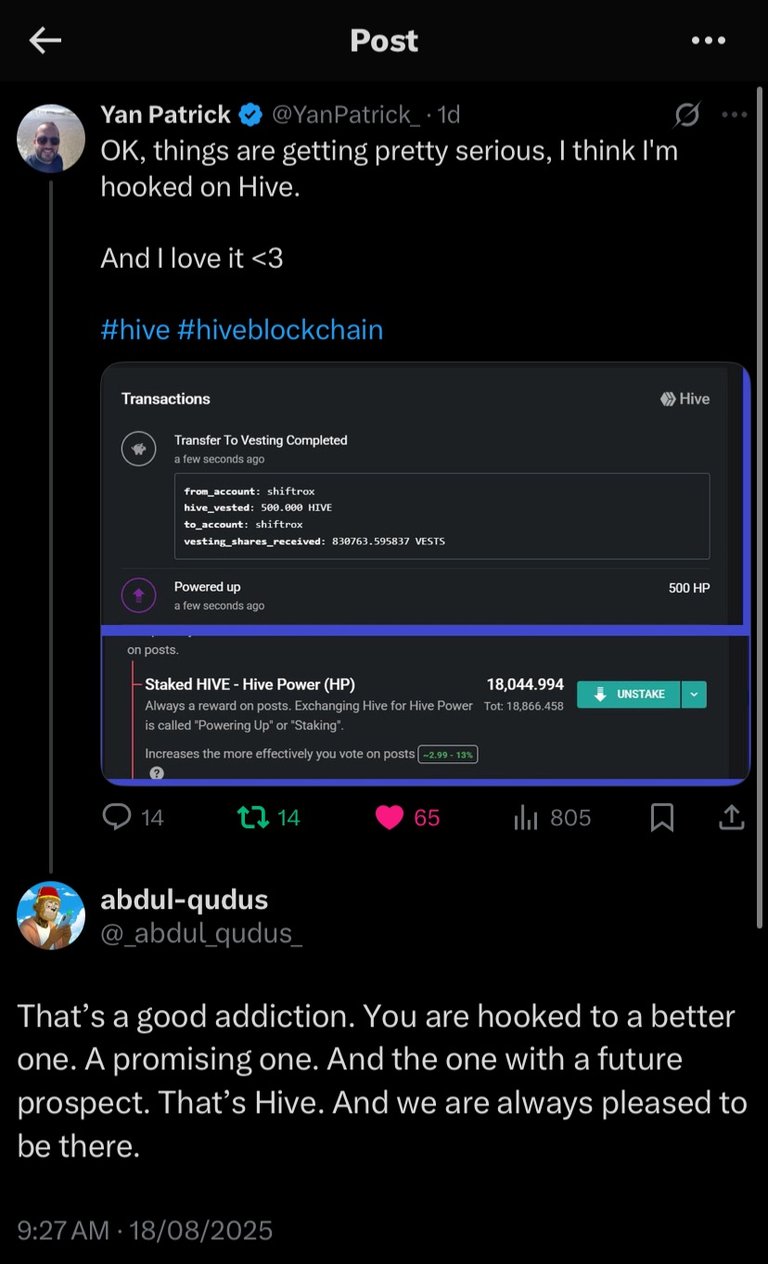Tap the reply comment icon
Screen dimensions: 768x1264
[x=118, y=818]
